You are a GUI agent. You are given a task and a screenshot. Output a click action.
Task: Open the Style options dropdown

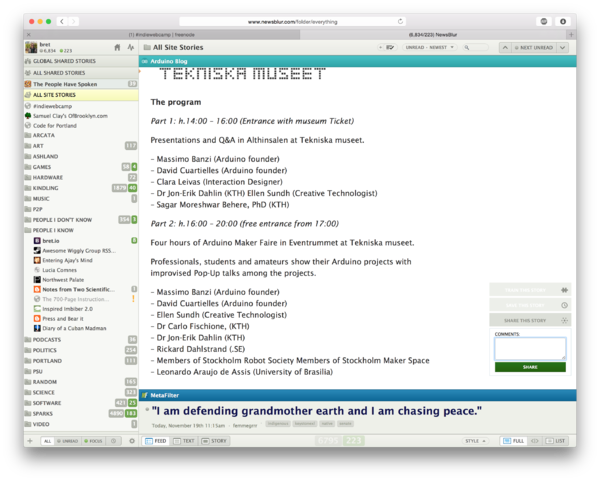pos(475,441)
